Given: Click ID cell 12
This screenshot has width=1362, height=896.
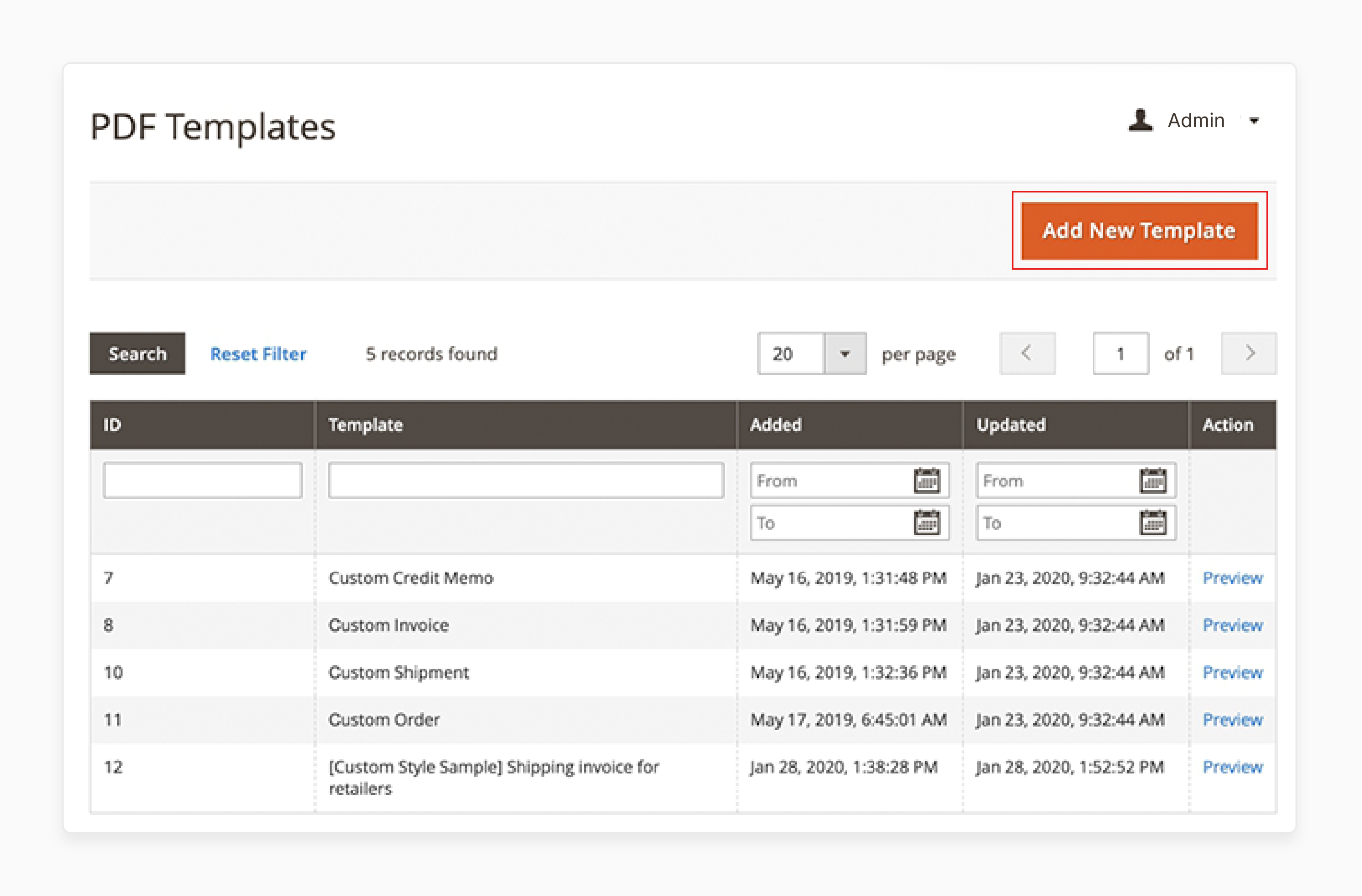Looking at the screenshot, I should [113, 767].
